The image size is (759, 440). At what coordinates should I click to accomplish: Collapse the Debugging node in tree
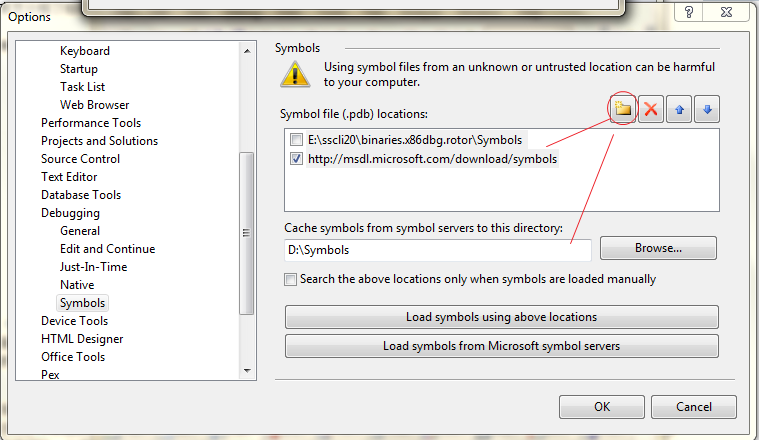70,213
